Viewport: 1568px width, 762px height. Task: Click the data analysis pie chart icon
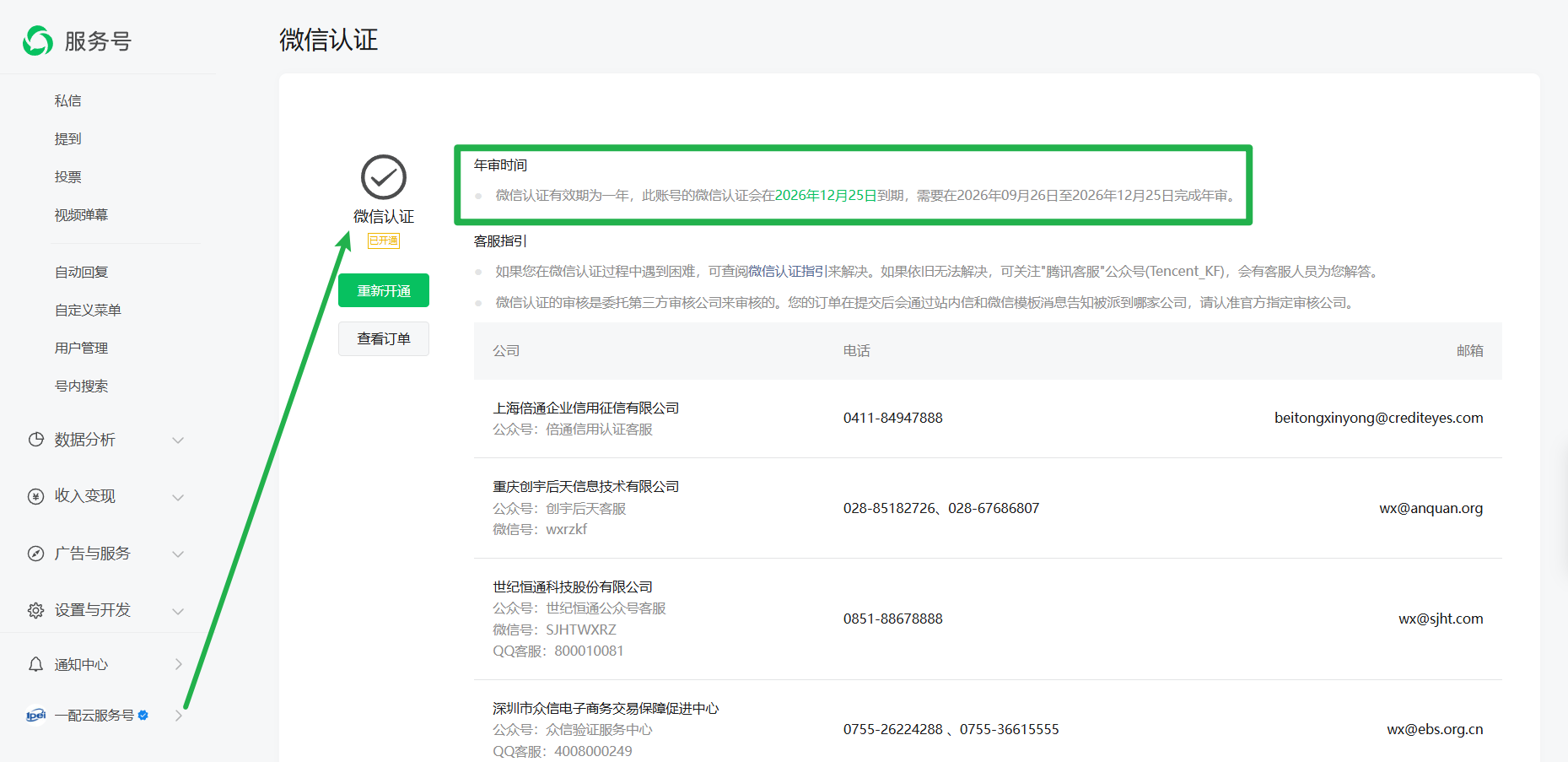[x=35, y=440]
